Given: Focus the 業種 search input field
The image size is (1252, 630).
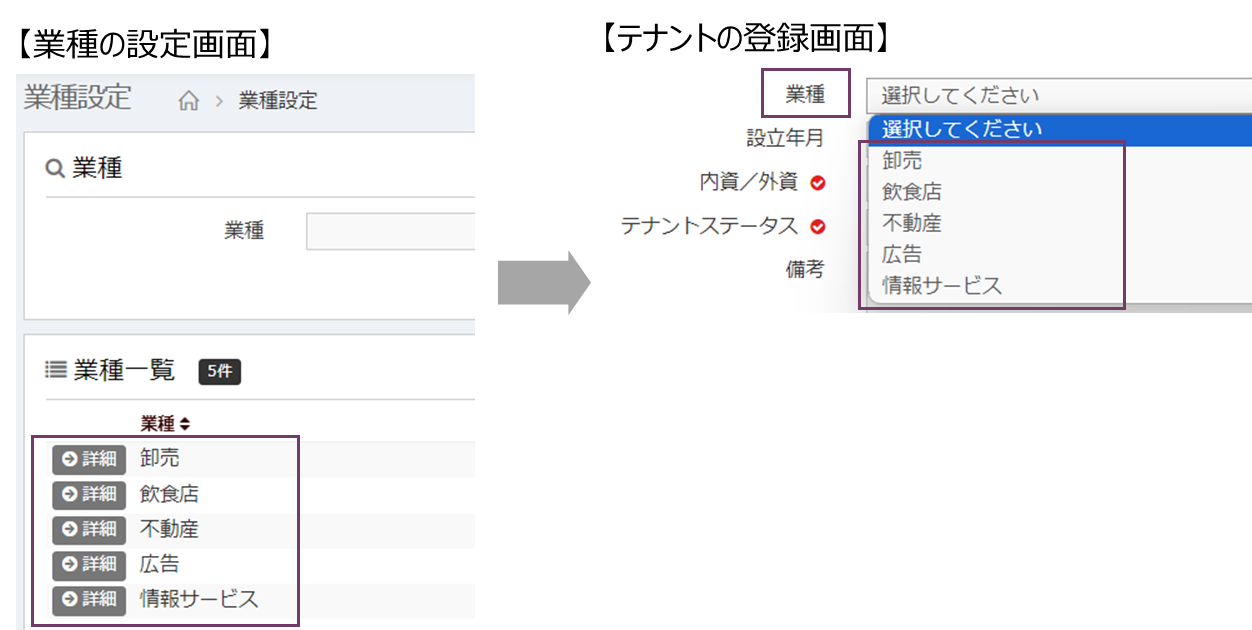Looking at the screenshot, I should click(x=390, y=231).
